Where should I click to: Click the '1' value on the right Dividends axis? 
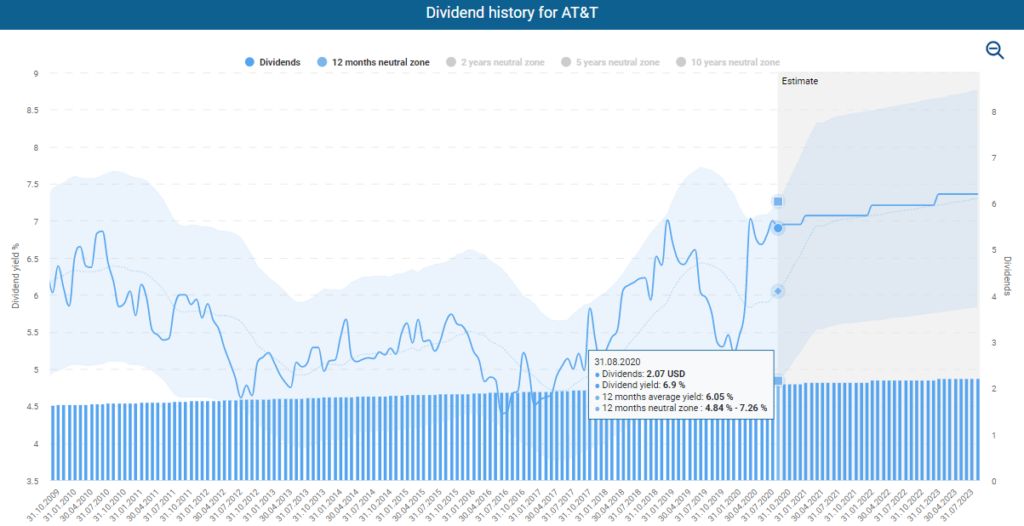coord(994,435)
